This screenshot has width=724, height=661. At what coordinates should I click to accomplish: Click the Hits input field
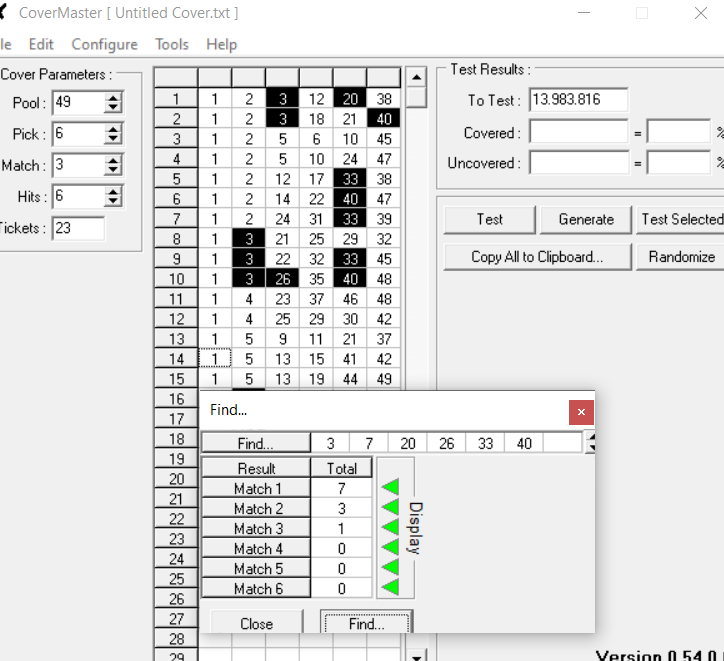78,197
